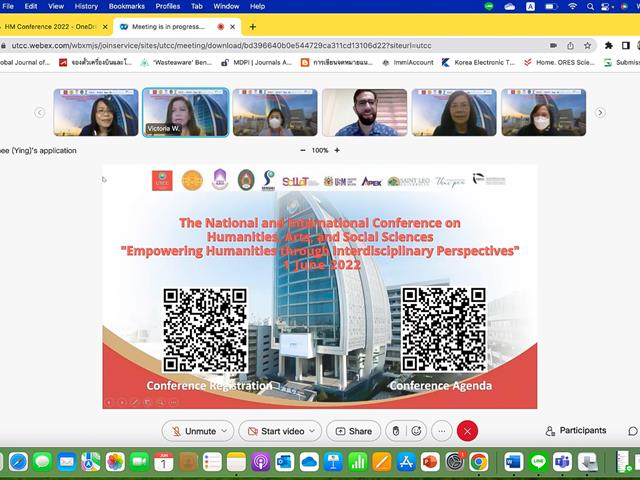640x480 pixels.
Task: Open the File menu
Action: click(x=8, y=6)
